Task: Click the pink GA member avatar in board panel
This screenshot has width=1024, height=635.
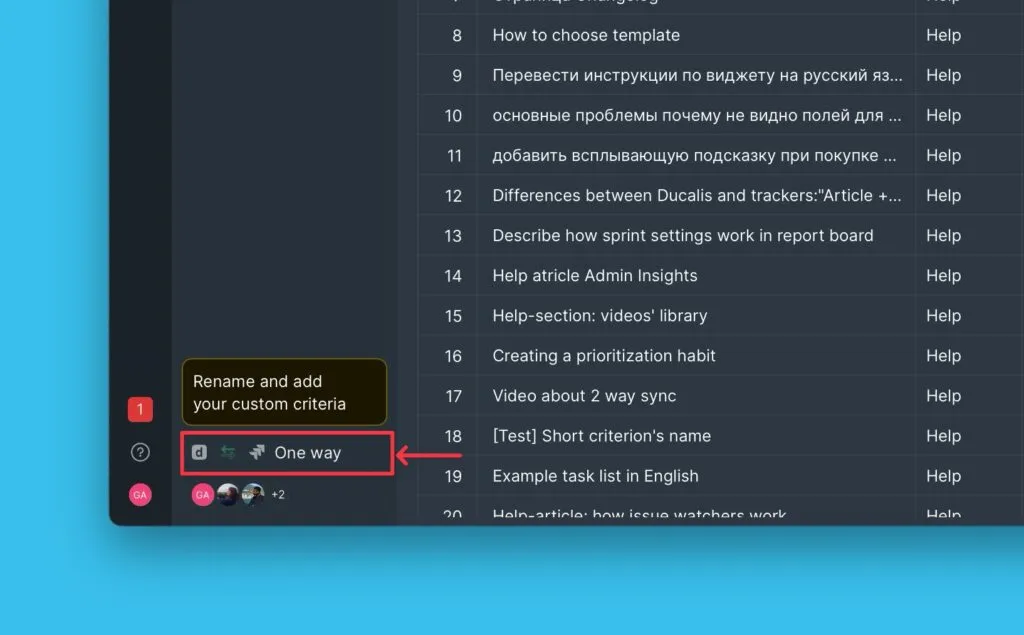Action: 202,494
